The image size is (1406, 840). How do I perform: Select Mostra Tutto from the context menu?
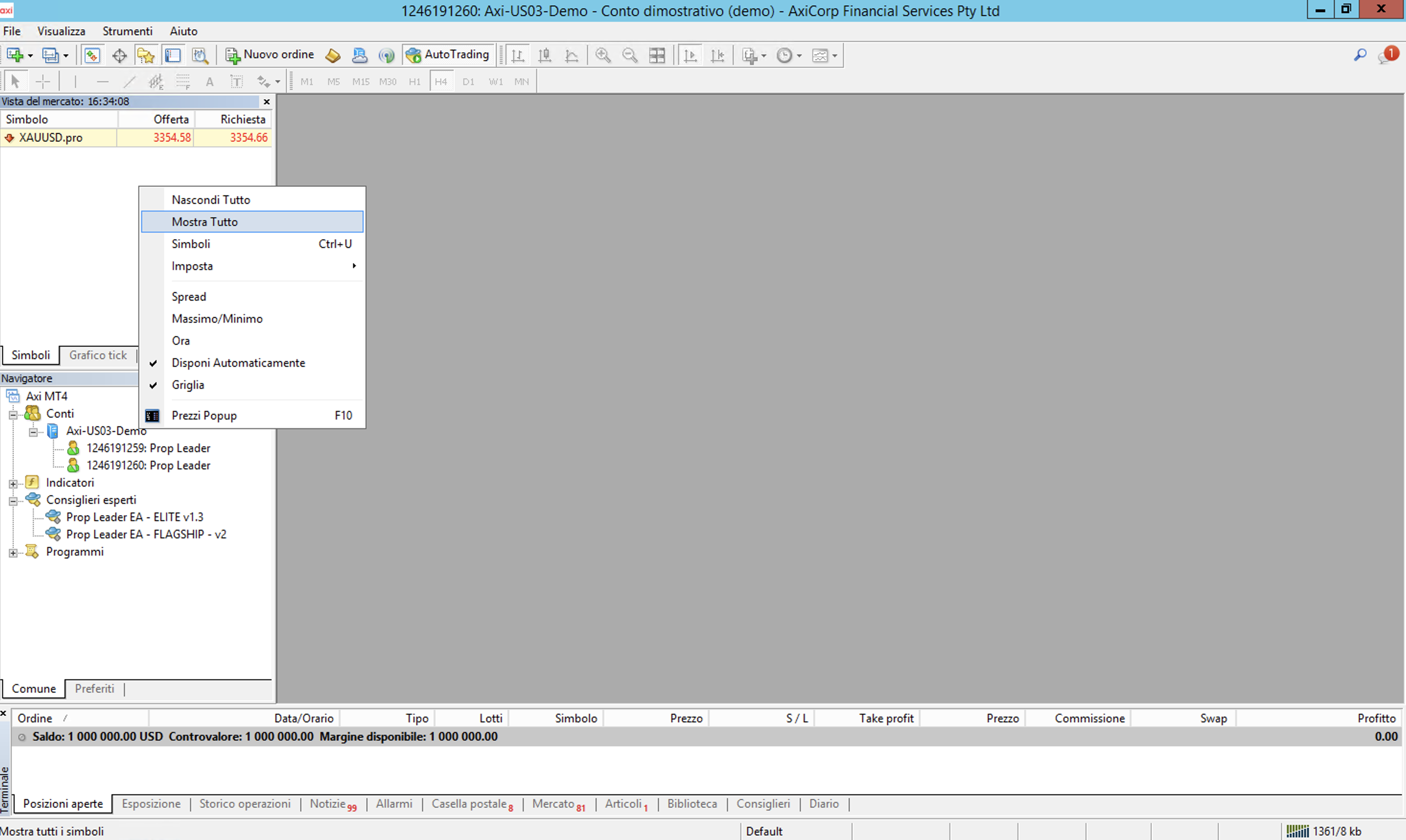coord(205,222)
